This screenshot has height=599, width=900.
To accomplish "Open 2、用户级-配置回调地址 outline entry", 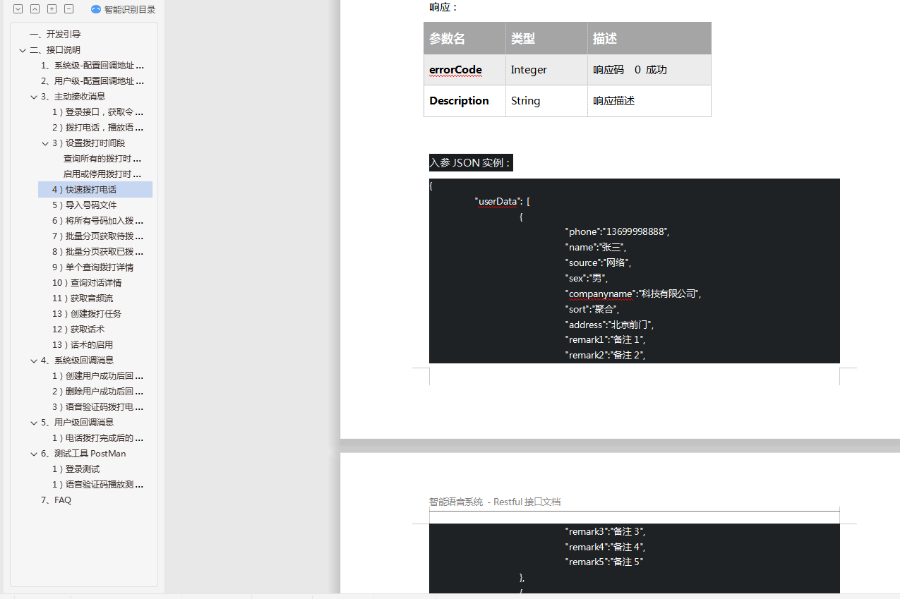I will [x=92, y=81].
